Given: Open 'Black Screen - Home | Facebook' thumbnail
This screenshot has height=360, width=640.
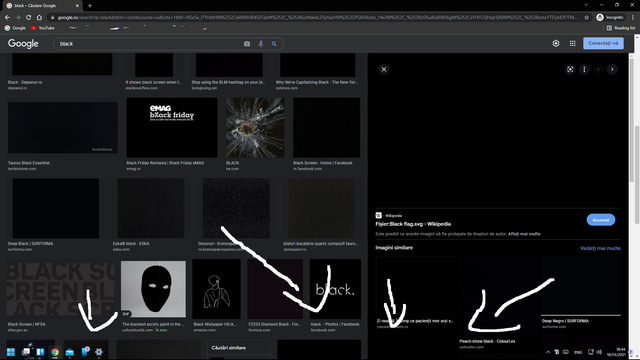Looking at the screenshot, I should pyautogui.click(x=327, y=128).
